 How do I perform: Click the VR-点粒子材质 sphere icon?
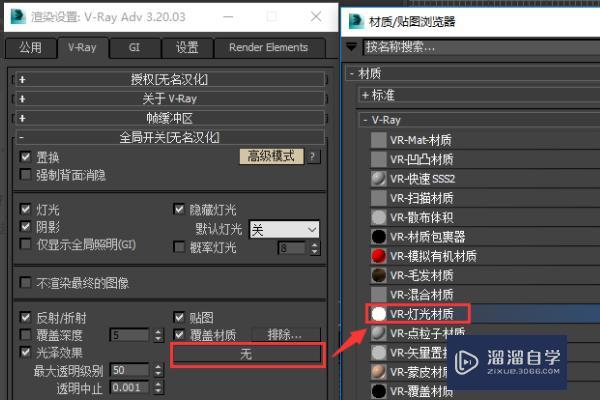378,333
